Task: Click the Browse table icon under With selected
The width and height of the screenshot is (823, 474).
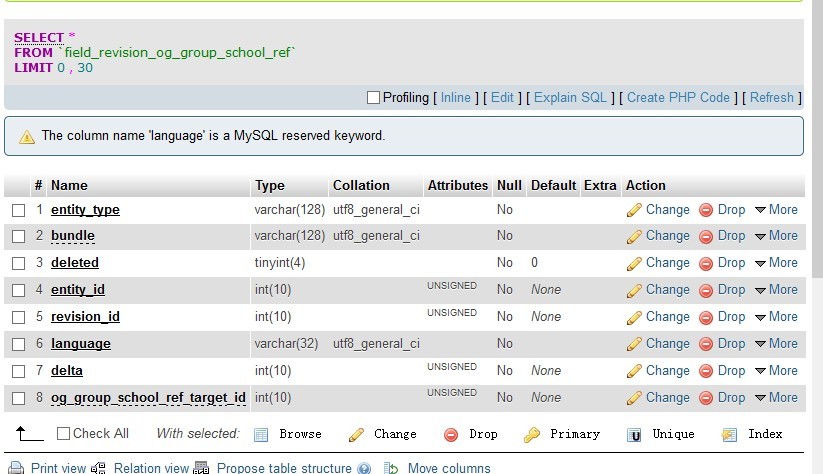Action: (x=261, y=435)
